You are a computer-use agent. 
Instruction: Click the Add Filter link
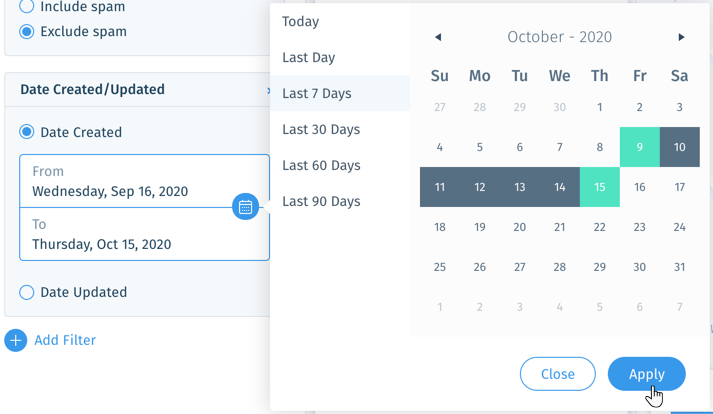pyautogui.click(x=65, y=340)
